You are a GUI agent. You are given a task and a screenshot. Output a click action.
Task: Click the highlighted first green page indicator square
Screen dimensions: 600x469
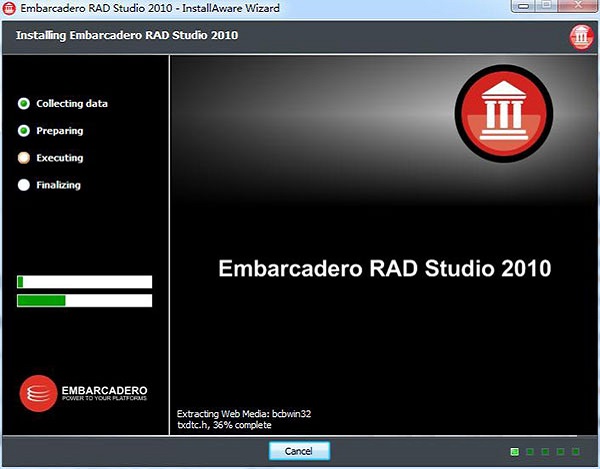coord(515,452)
